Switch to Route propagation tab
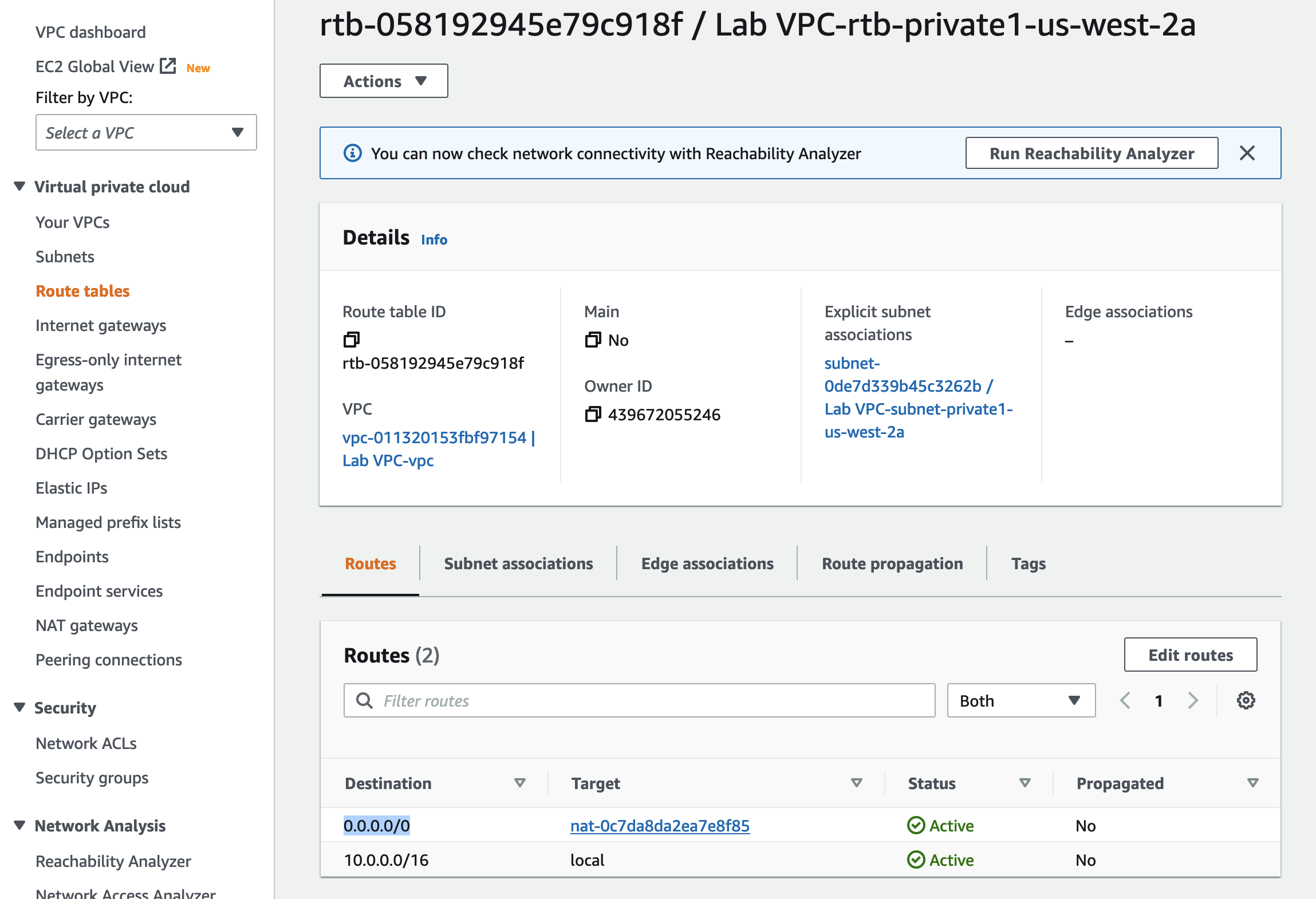Image resolution: width=1316 pixels, height=899 pixels. coord(892,563)
